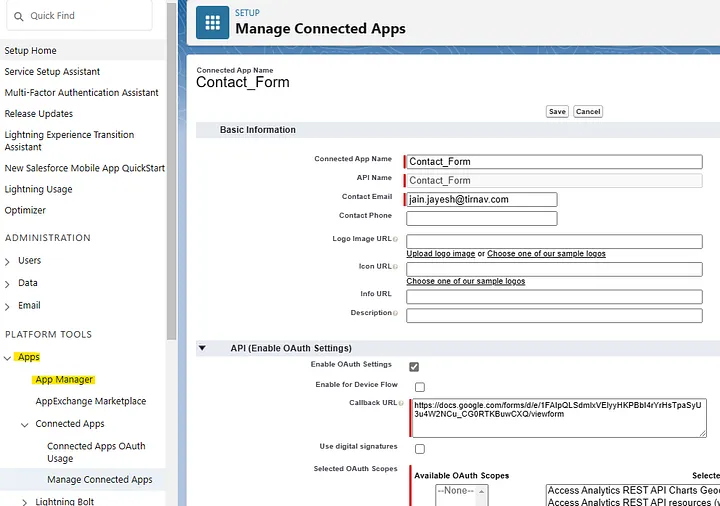Expand the Email section
The width and height of the screenshot is (720, 506).
point(7,307)
